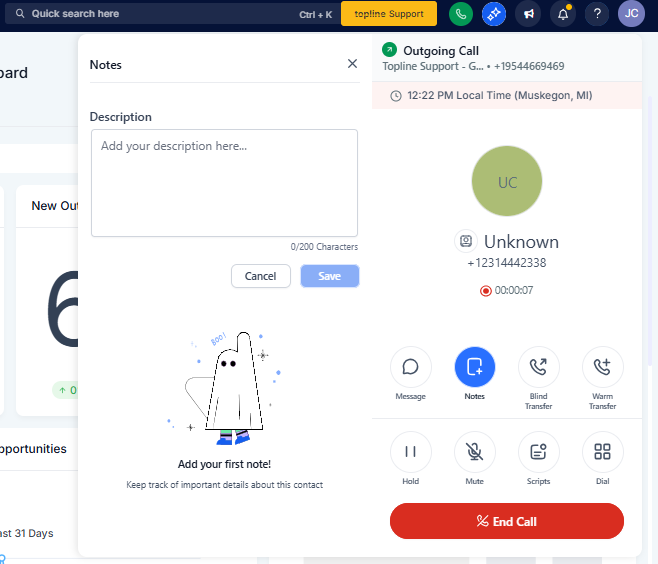The image size is (658, 564).
Task: Click the ghost illustration
Action: click(224, 388)
